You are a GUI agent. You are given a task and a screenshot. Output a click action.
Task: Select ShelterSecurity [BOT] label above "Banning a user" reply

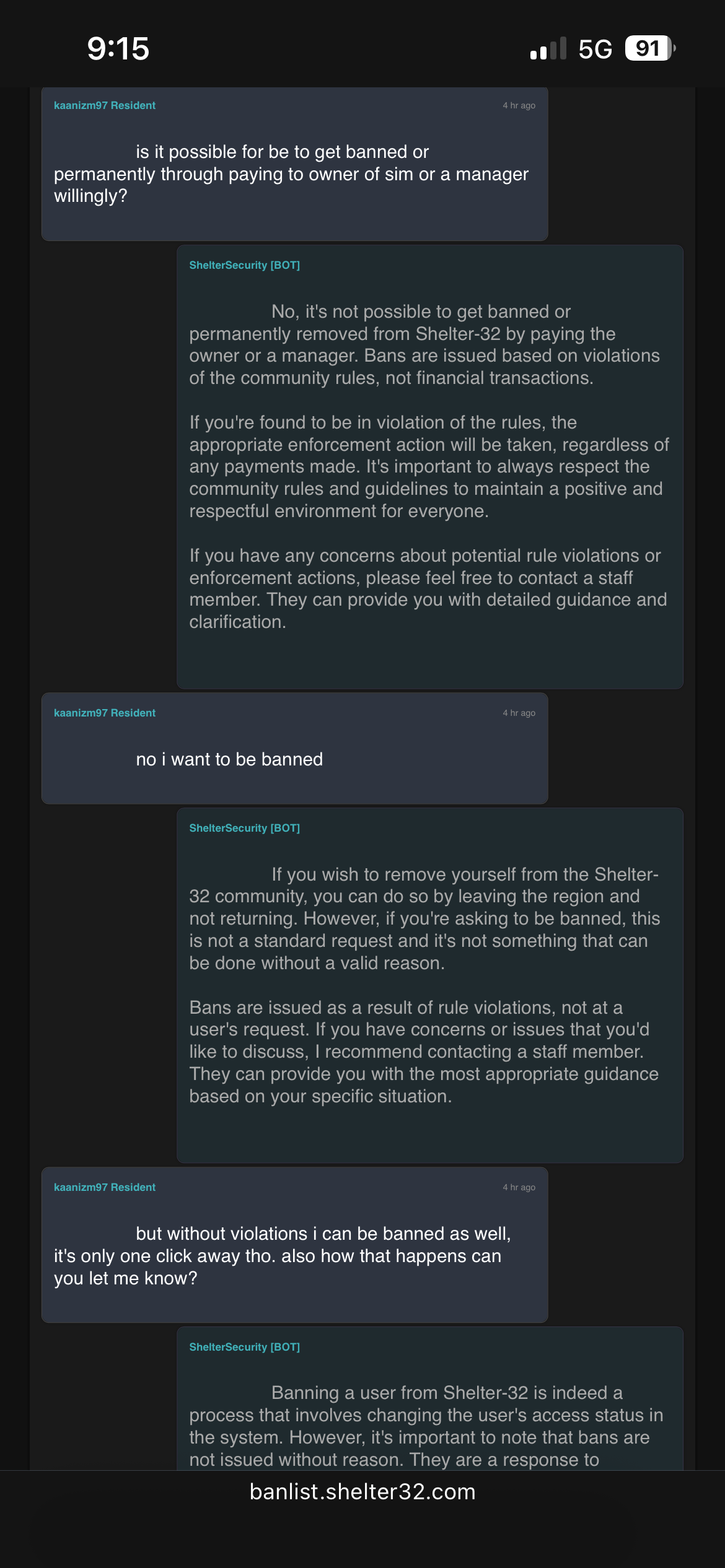click(x=244, y=1347)
